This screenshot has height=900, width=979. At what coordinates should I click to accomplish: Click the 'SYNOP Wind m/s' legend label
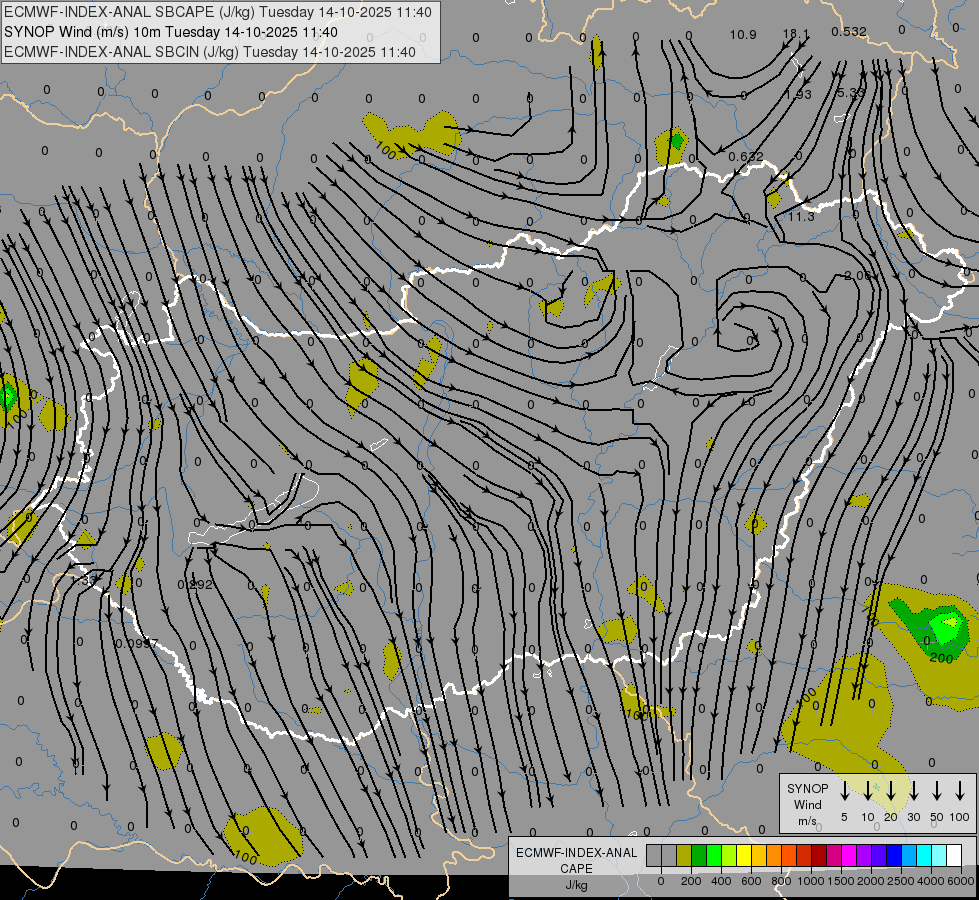(807, 804)
